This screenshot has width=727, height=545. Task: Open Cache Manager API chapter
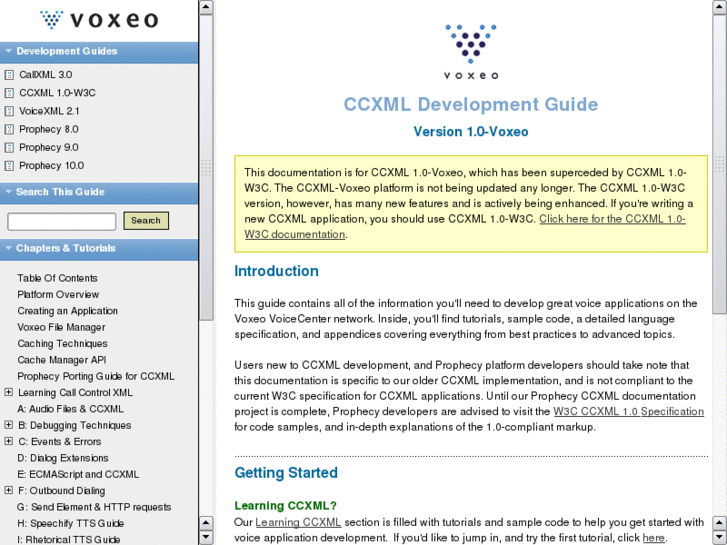[62, 360]
